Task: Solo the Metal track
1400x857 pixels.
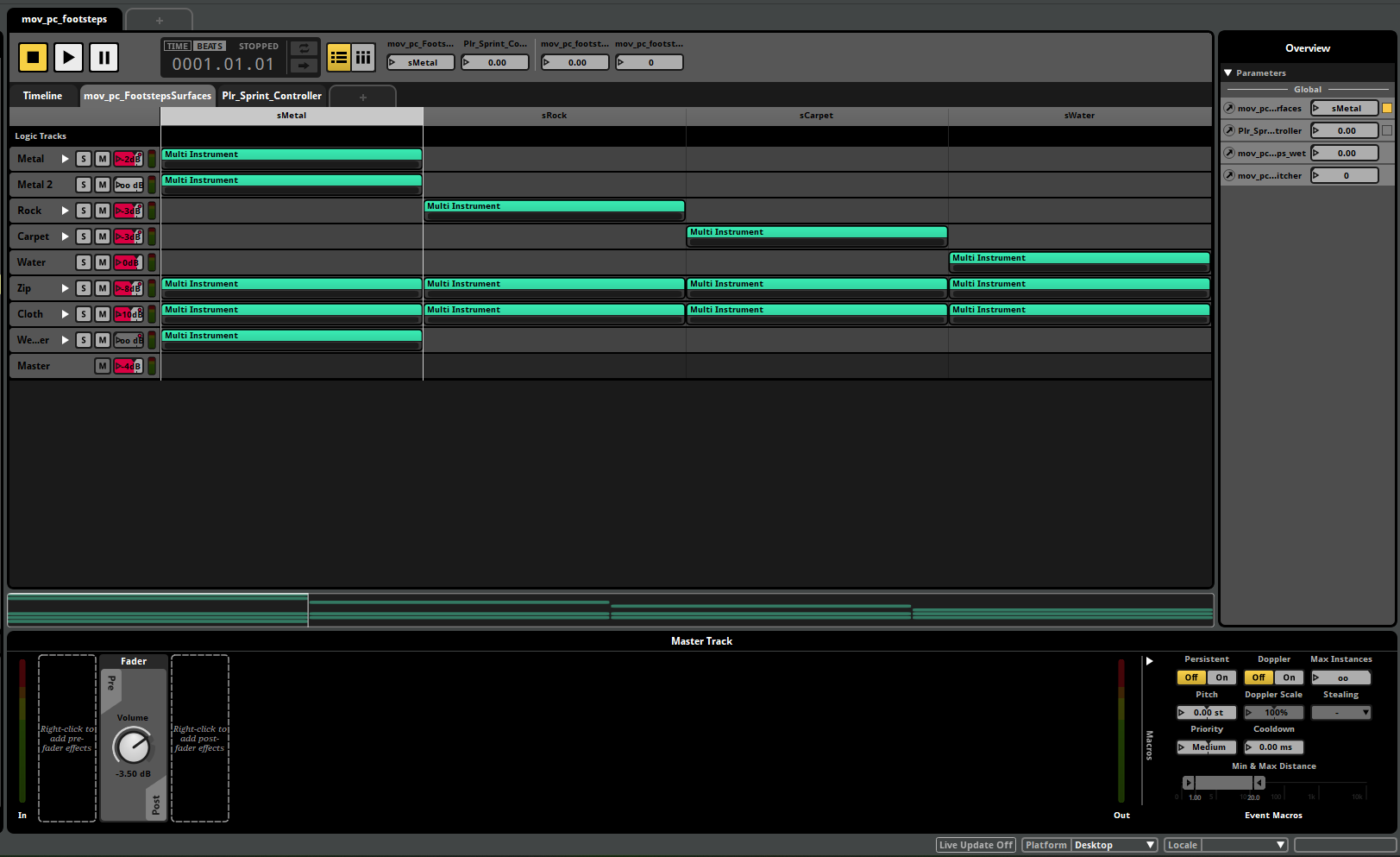Action: tap(84, 159)
